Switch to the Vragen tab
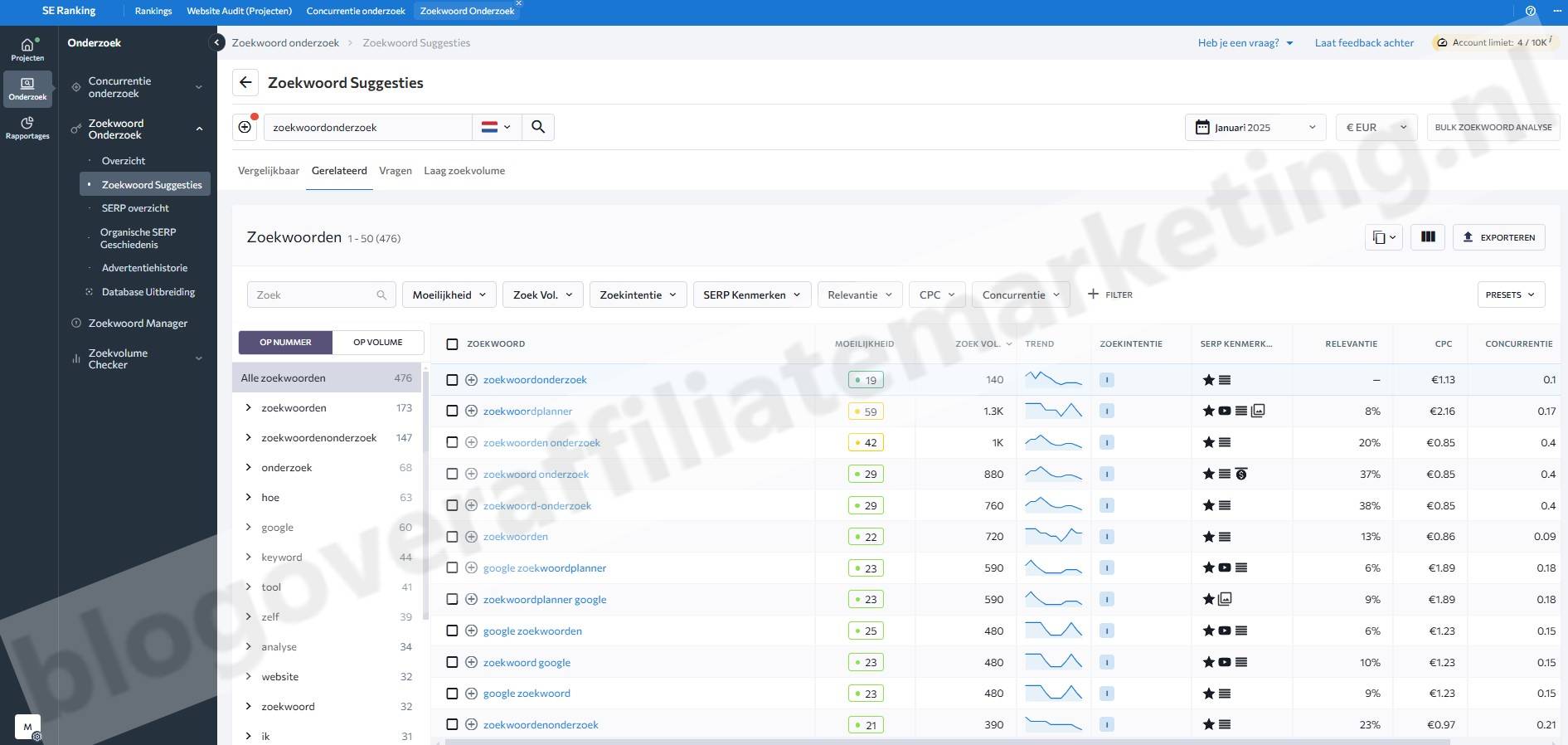Screen dimensions: 1568x745 395,171
